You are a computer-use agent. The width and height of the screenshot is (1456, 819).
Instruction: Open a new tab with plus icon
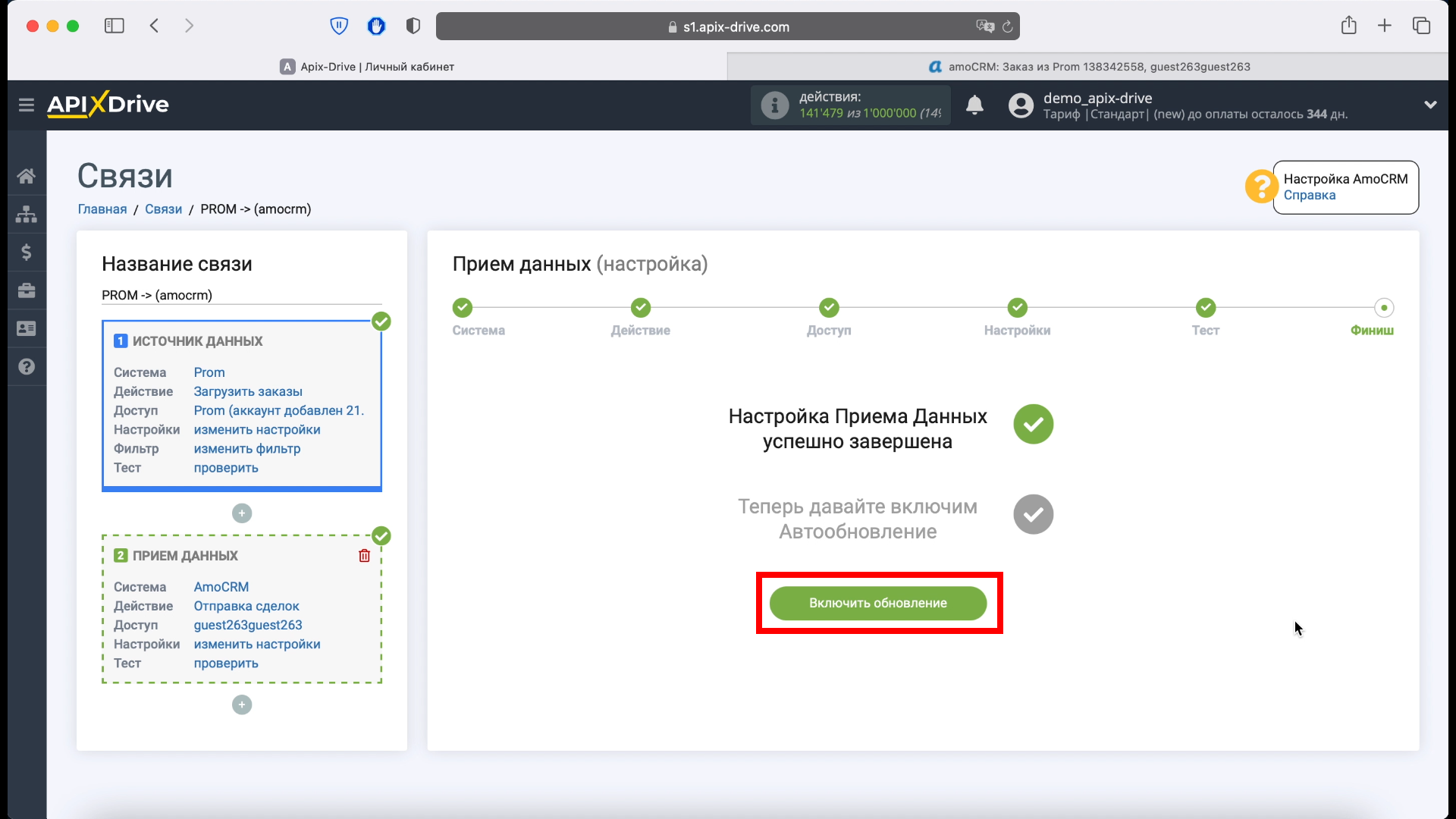(1385, 26)
